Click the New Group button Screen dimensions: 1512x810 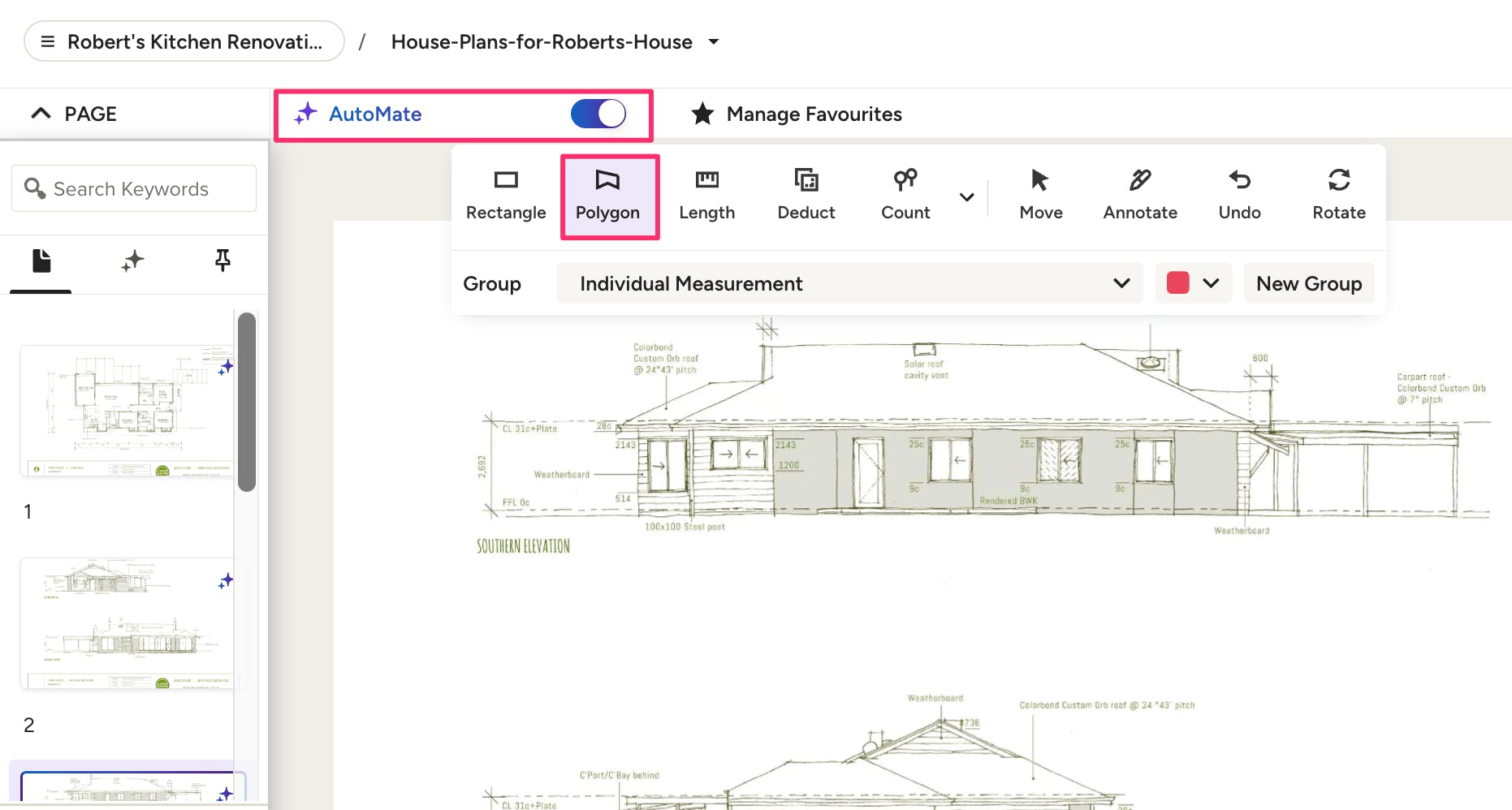click(1308, 283)
